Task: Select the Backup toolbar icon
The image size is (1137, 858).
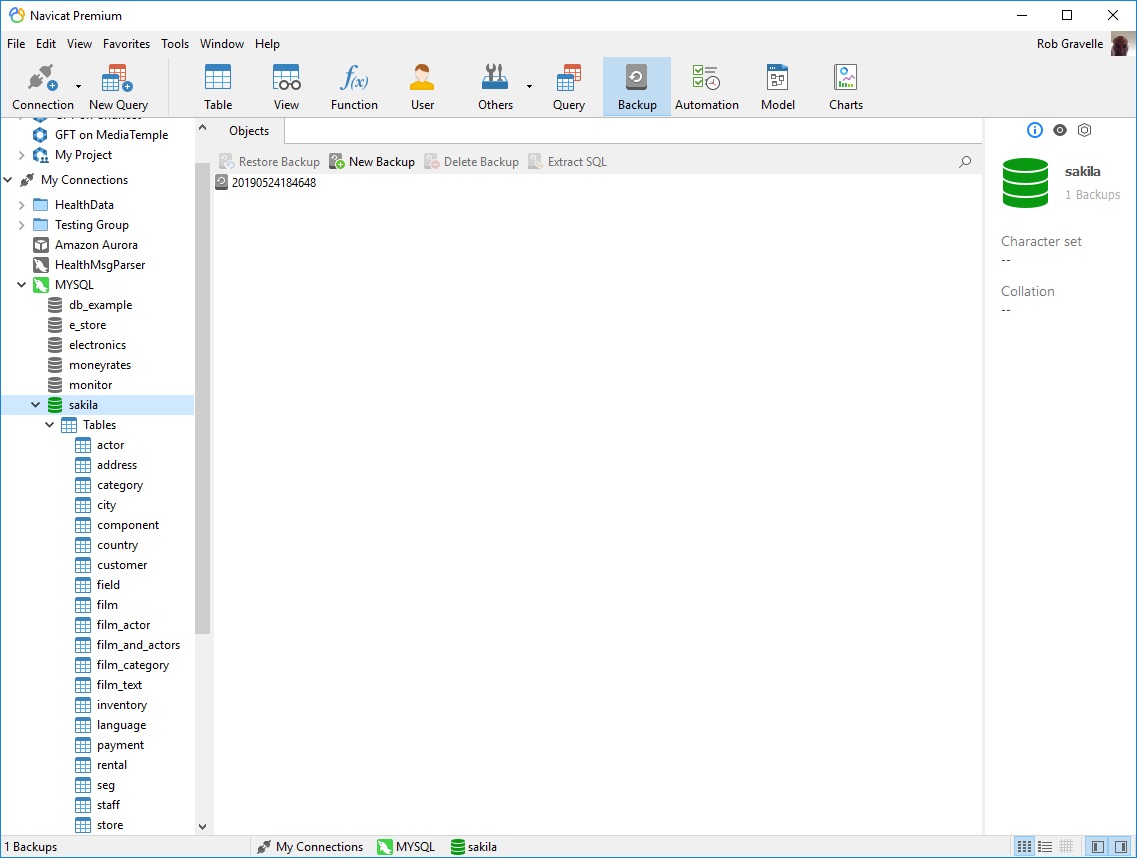Action: tap(637, 87)
